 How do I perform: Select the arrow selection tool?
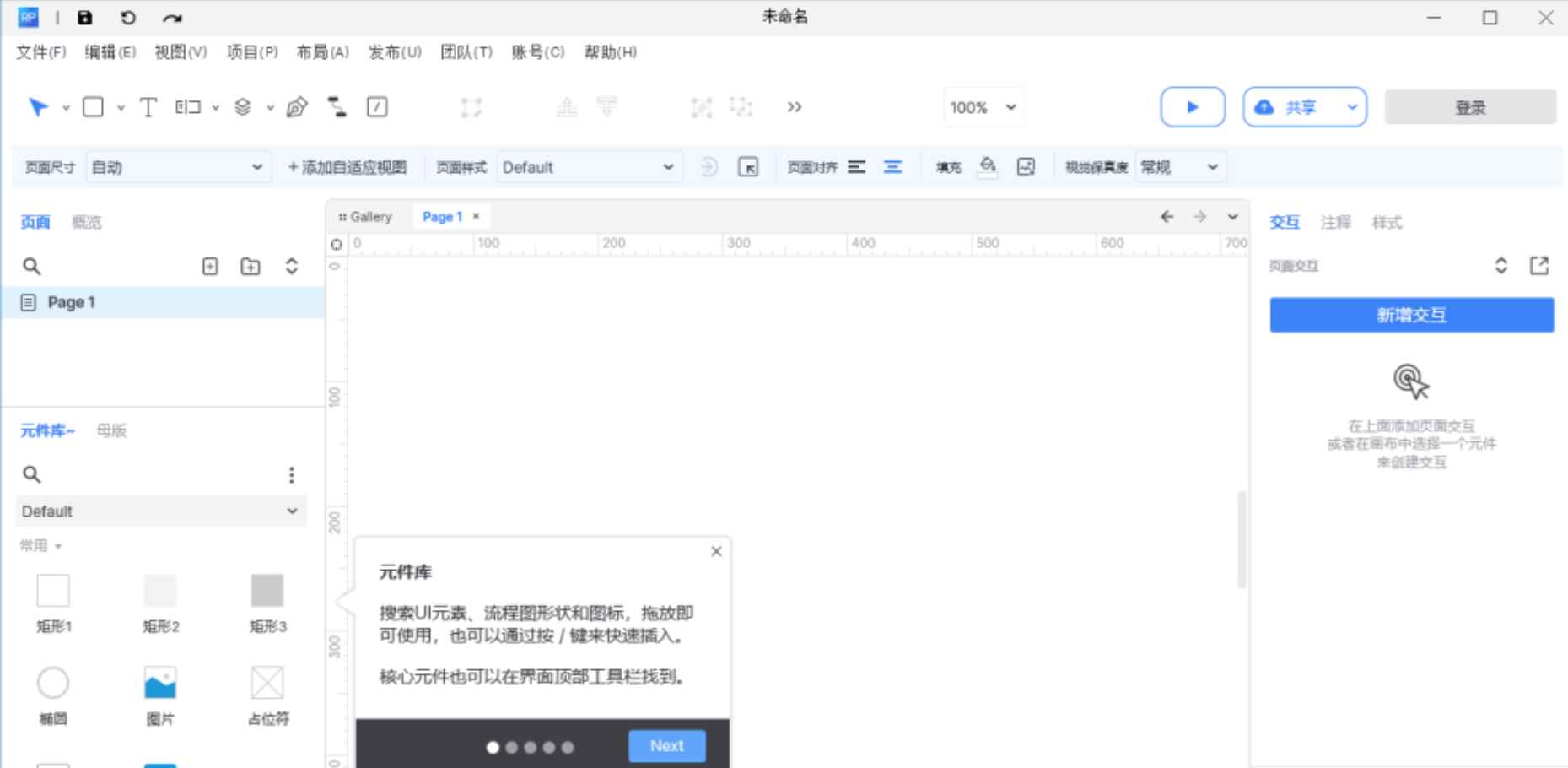point(37,107)
